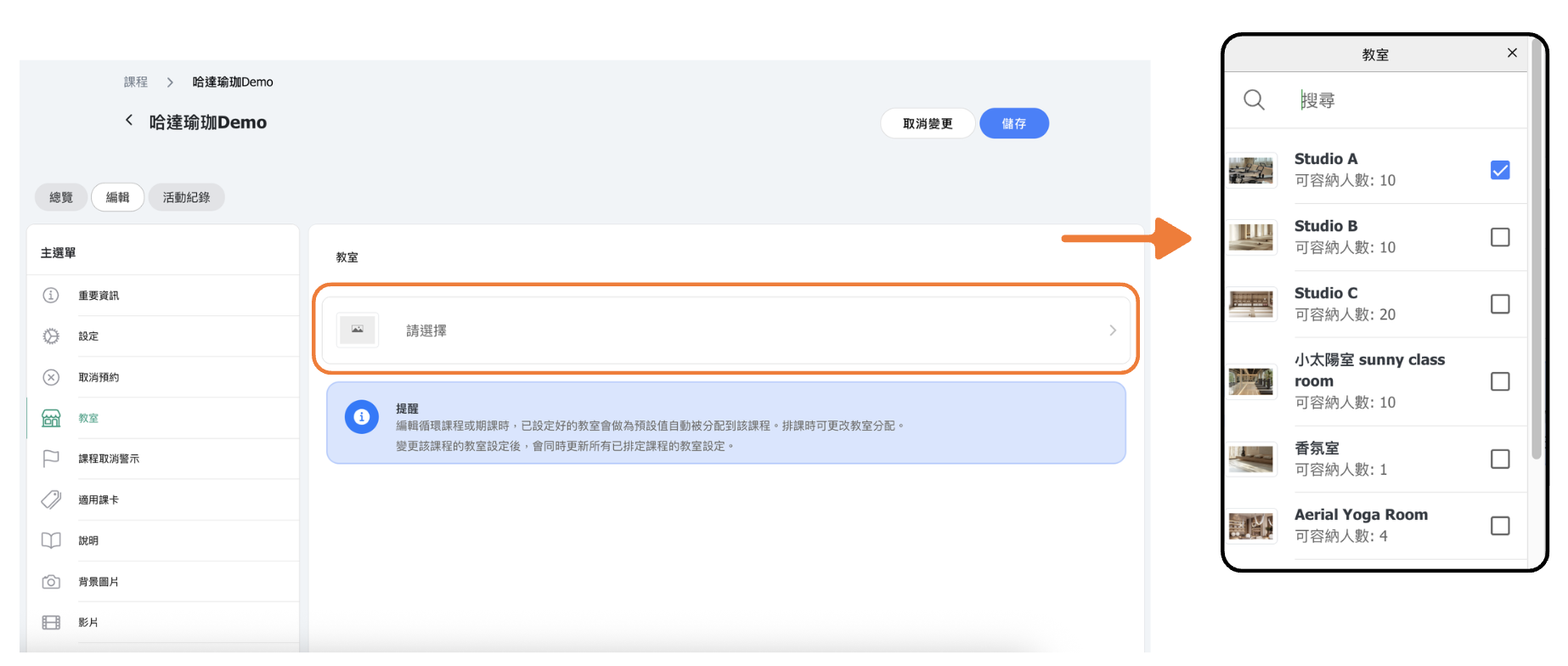The width and height of the screenshot is (1568, 666).
Task: Click the flag icon for 課程取消警示
Action: click(x=51, y=459)
